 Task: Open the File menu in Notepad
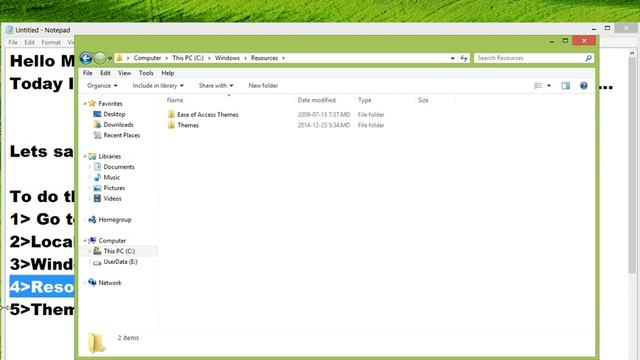[x=13, y=42]
